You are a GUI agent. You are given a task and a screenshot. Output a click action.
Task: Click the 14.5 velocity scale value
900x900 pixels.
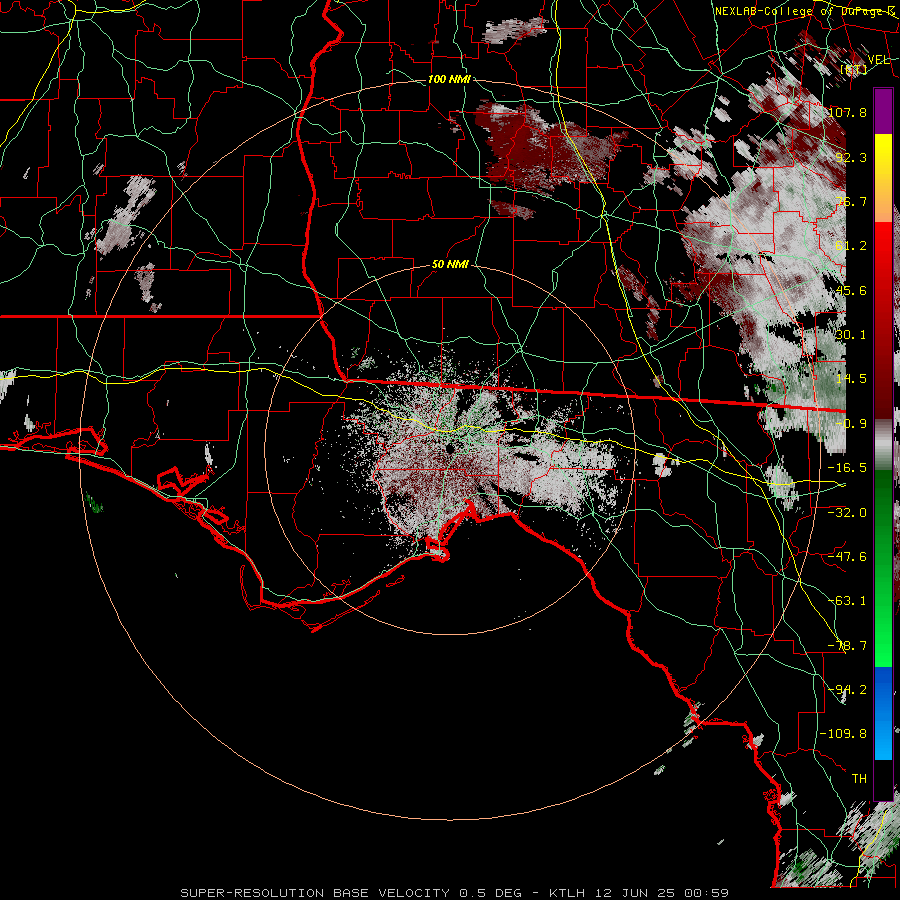[851, 379]
